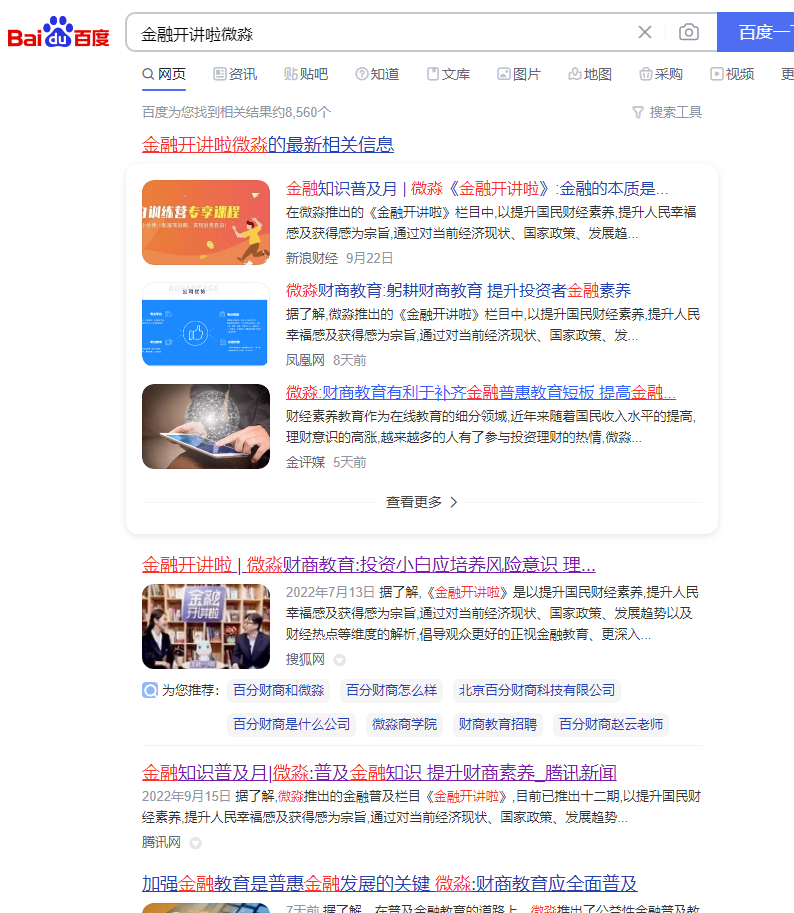This screenshot has width=794, height=913.
Task: Click the 腾讯网 source name
Action: [161, 842]
